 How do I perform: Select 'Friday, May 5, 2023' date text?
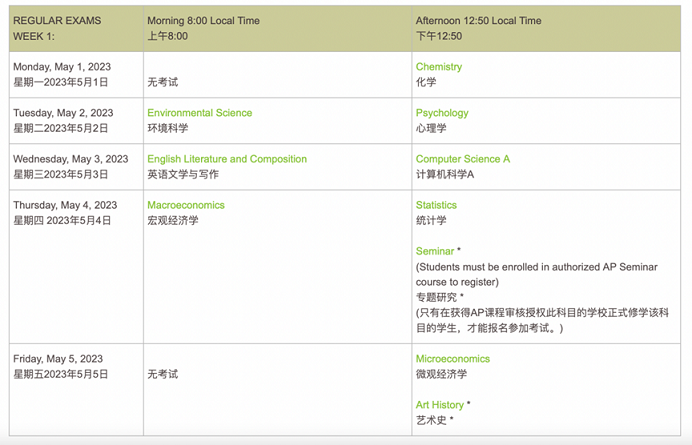(x=58, y=358)
